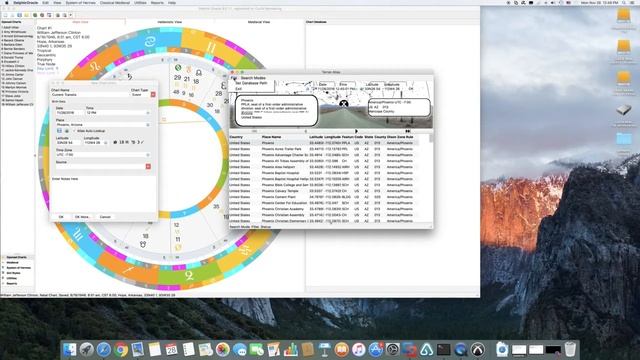Click OK button in chart dialog
Image resolution: width=640 pixels, height=360 pixels.
[x=61, y=217]
